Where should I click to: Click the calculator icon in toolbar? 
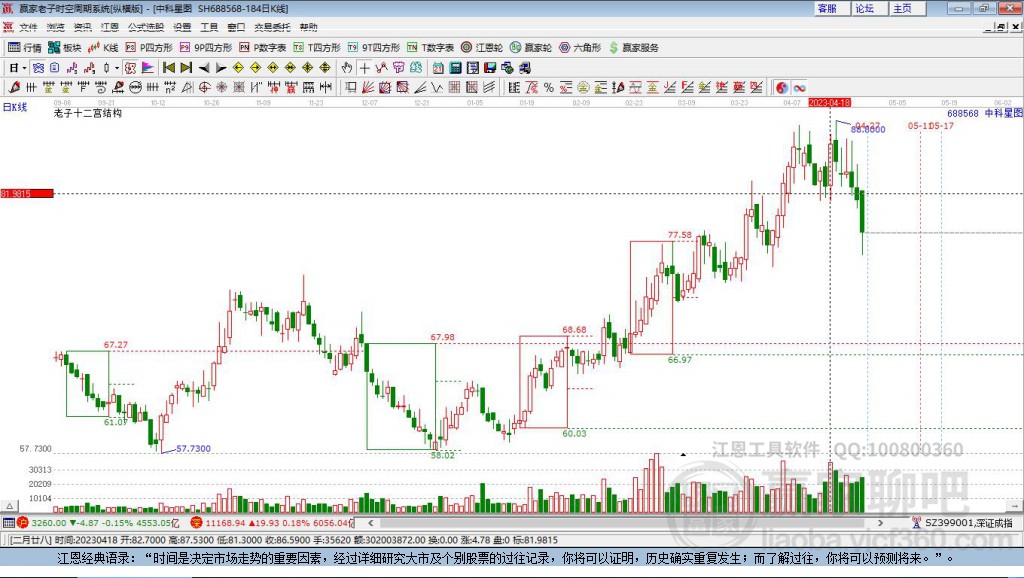coord(455,67)
